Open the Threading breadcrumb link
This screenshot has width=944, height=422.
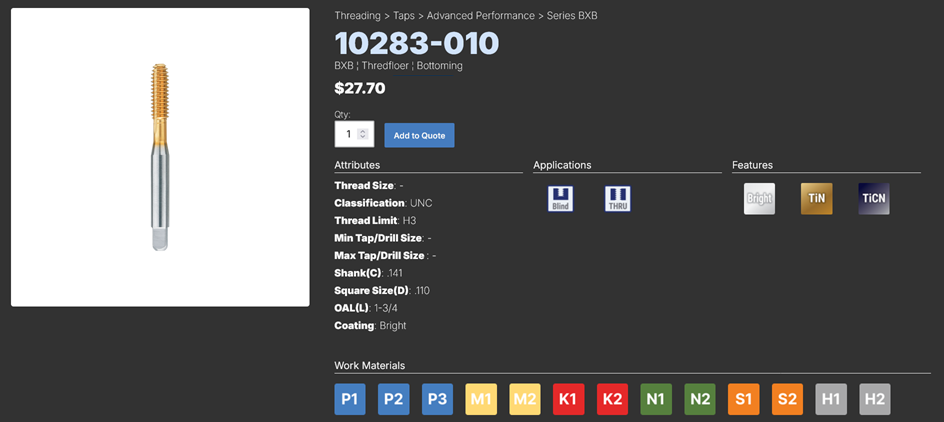357,16
